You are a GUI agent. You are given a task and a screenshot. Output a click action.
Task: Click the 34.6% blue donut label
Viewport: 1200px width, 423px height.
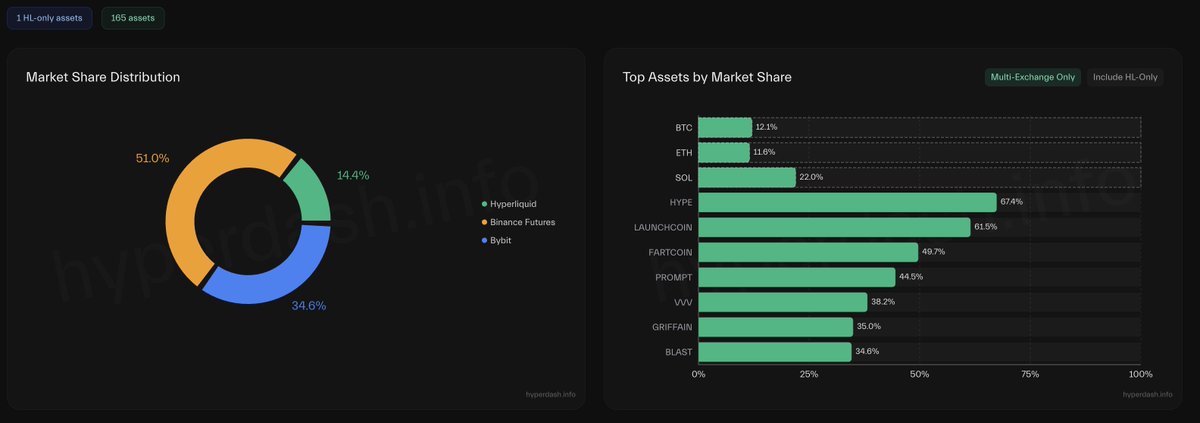click(309, 305)
